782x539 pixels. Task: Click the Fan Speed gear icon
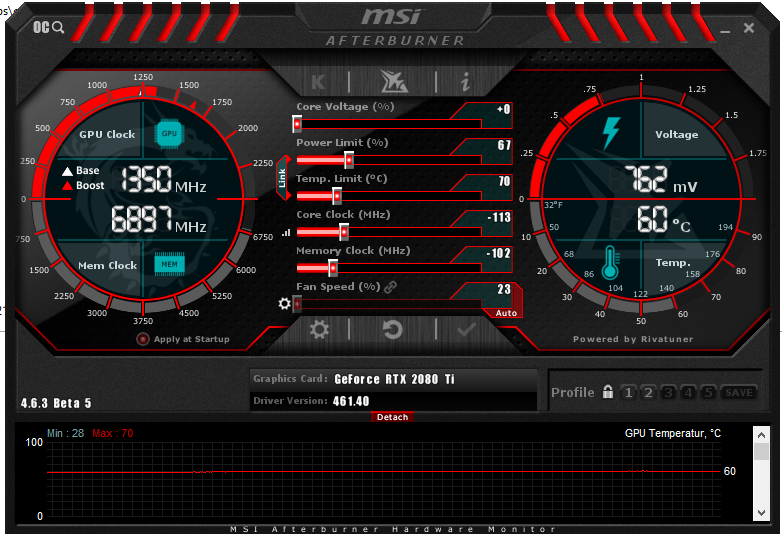pyautogui.click(x=284, y=303)
